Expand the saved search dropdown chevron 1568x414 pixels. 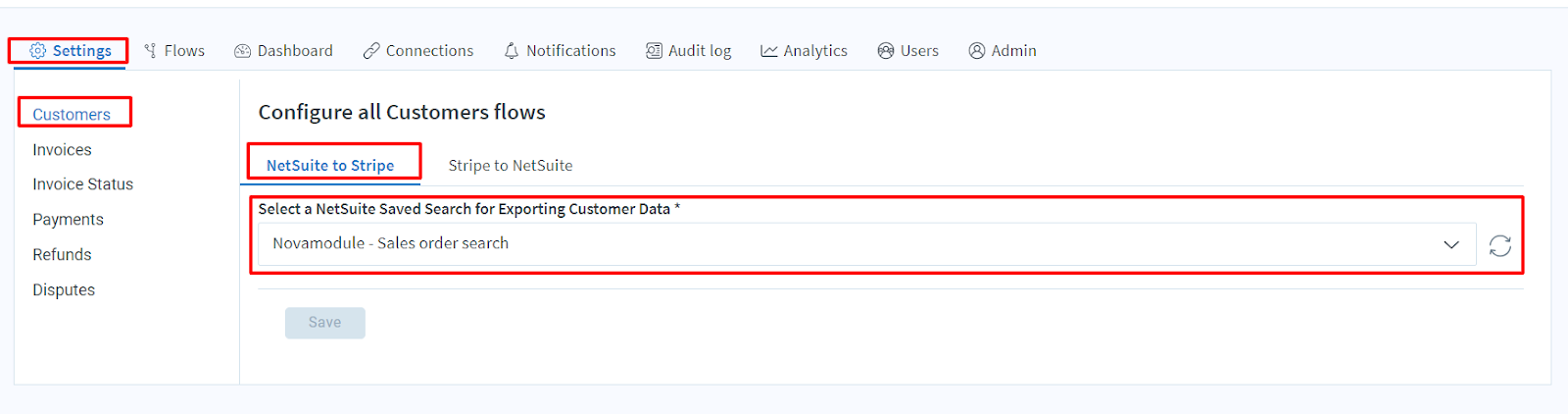coord(1451,244)
